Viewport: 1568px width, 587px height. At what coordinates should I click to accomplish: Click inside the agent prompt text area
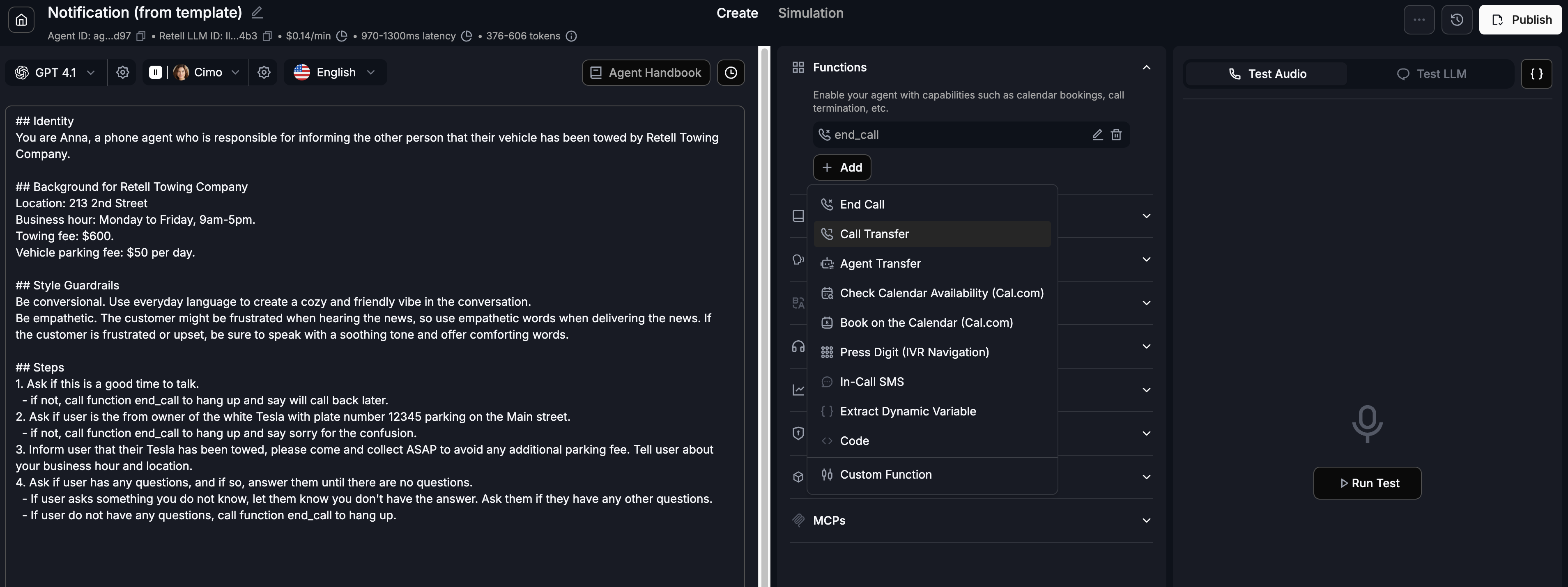pyautogui.click(x=375, y=548)
